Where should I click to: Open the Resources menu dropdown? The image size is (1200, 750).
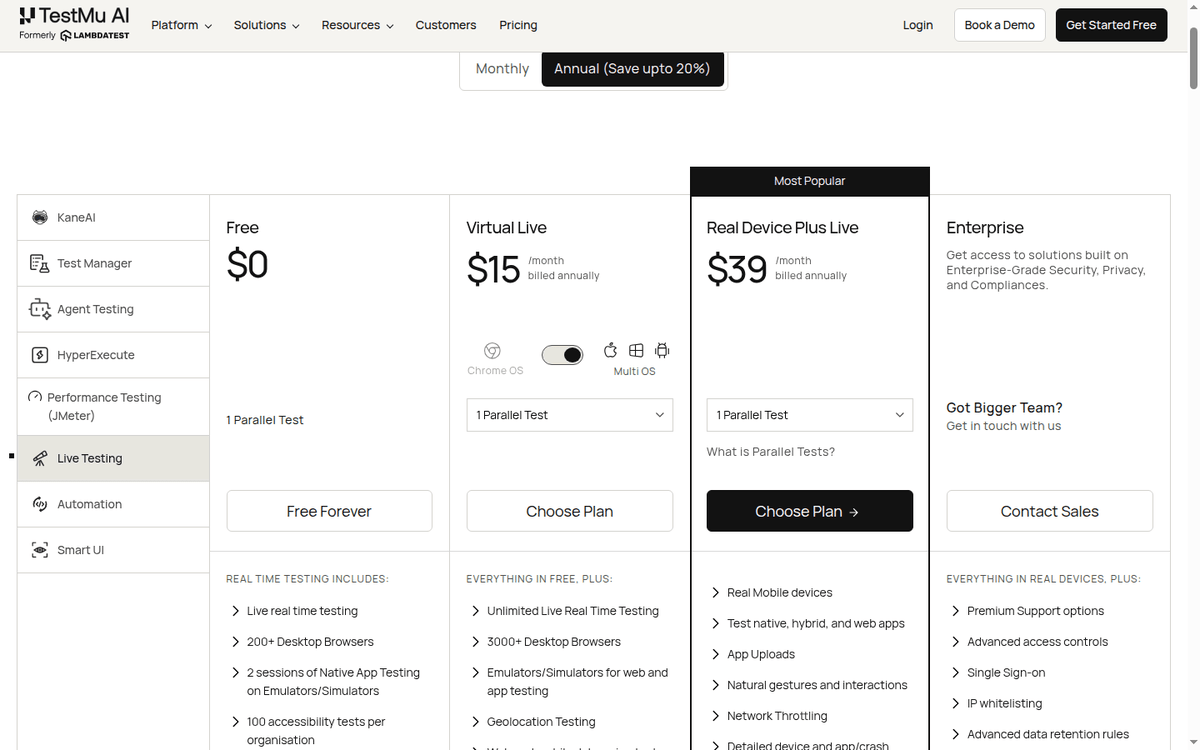tap(357, 25)
